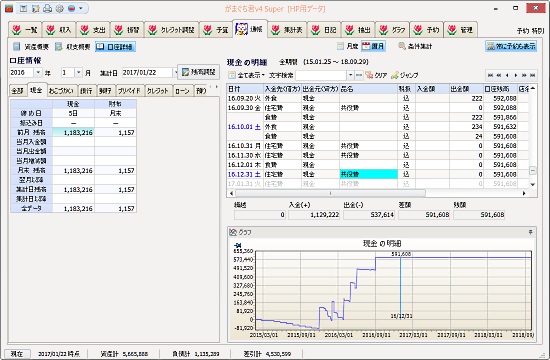The width and height of the screenshot is (550, 360).
Task: Go to previous record arrow
Action: (x=507, y=75)
